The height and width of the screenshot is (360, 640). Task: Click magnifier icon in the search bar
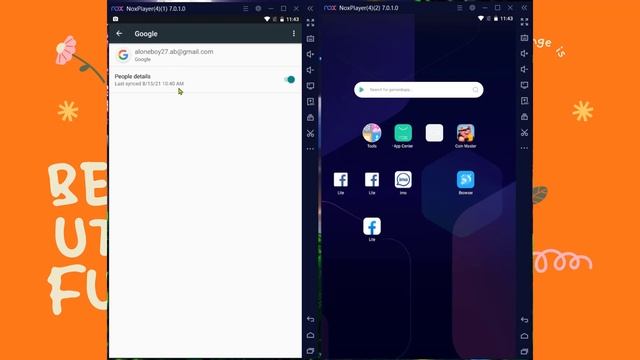pos(475,90)
